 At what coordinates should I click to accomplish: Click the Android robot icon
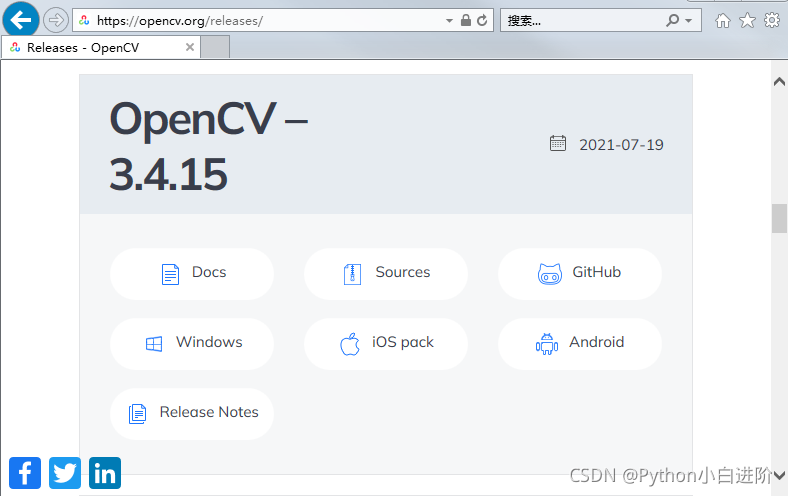pyautogui.click(x=547, y=344)
